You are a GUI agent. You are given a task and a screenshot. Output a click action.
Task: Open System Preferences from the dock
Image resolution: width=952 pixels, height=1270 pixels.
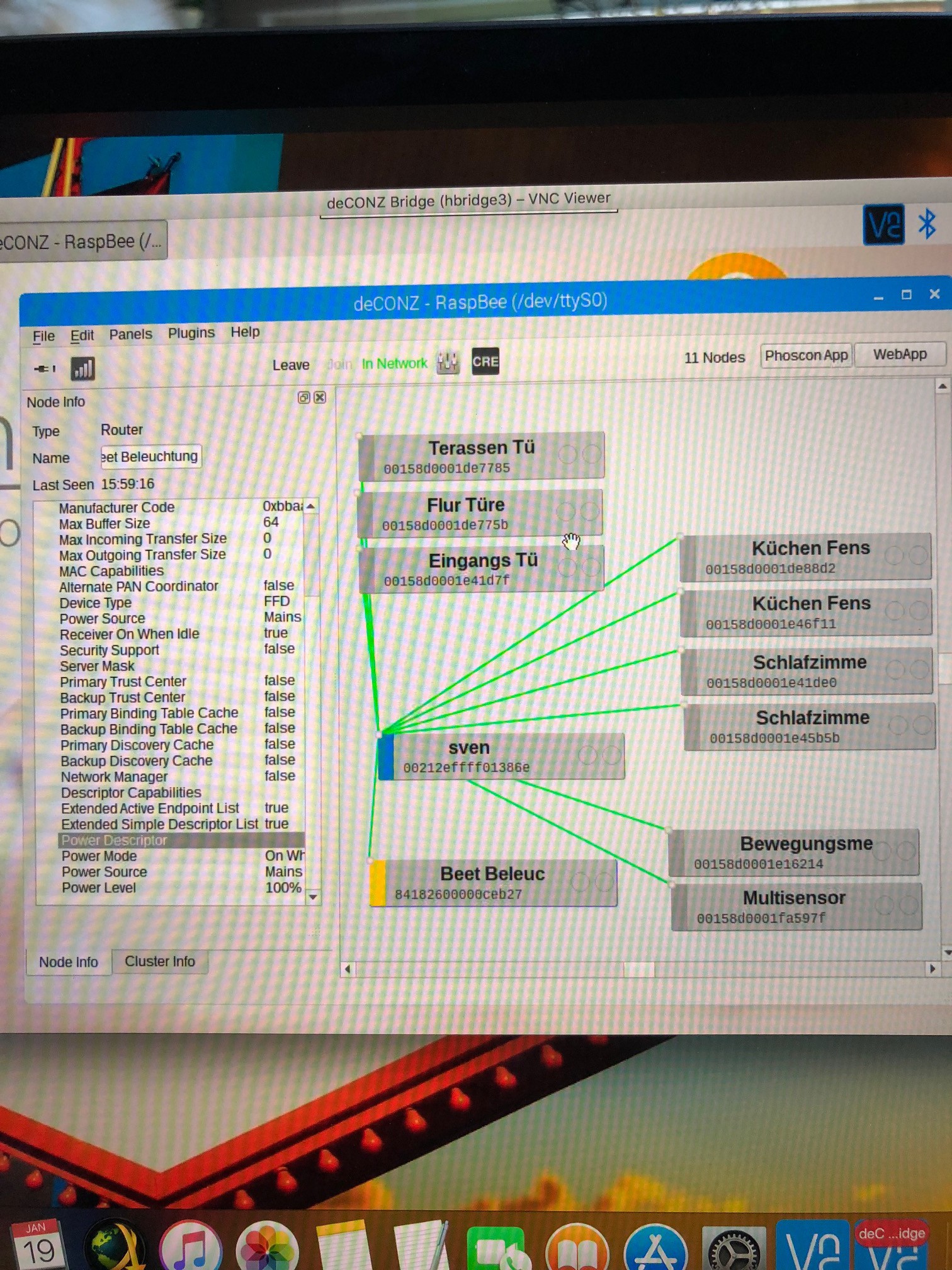734,1249
